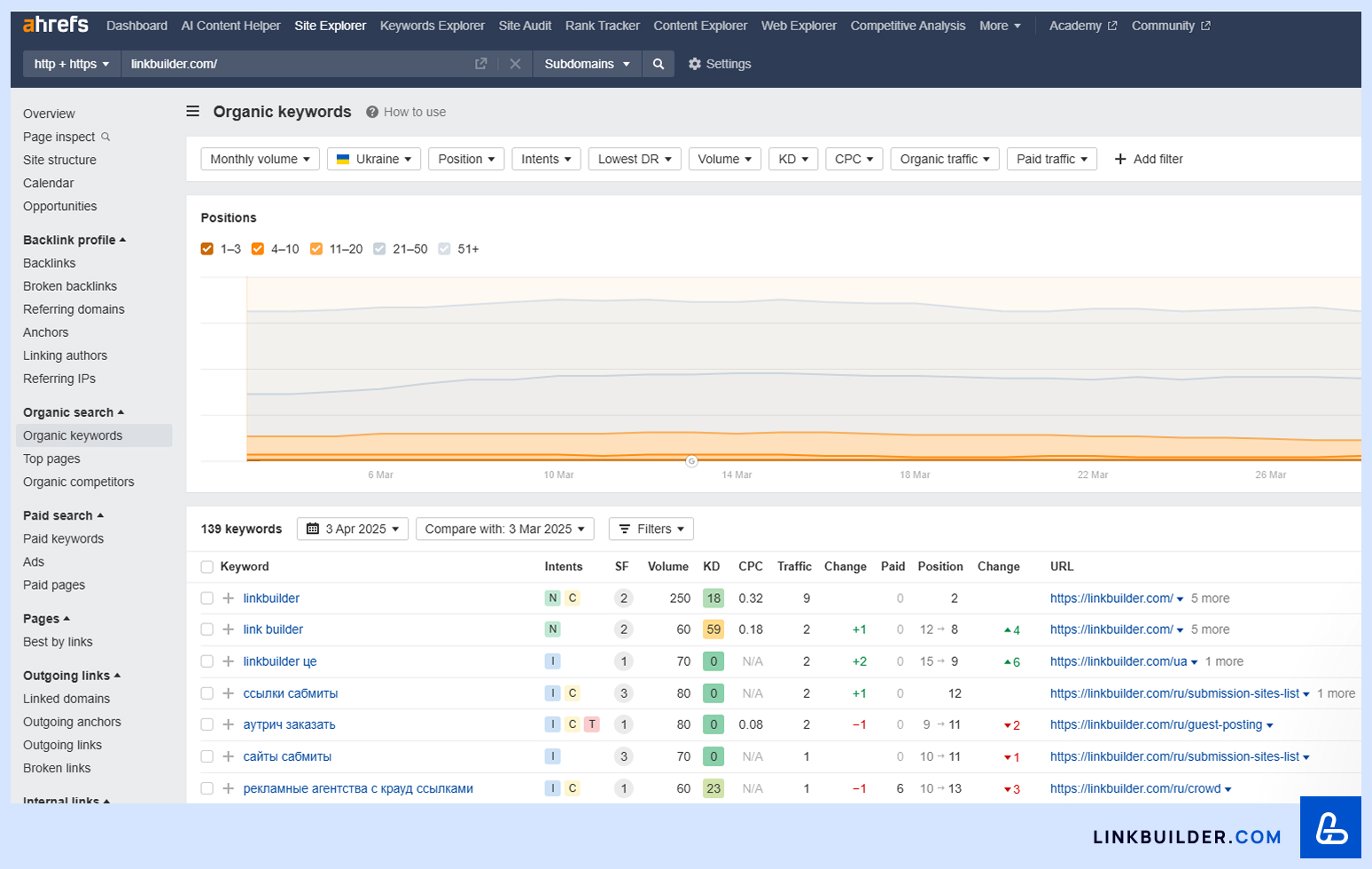
Task: Toggle positions 11–20 checkbox
Action: 316,249
